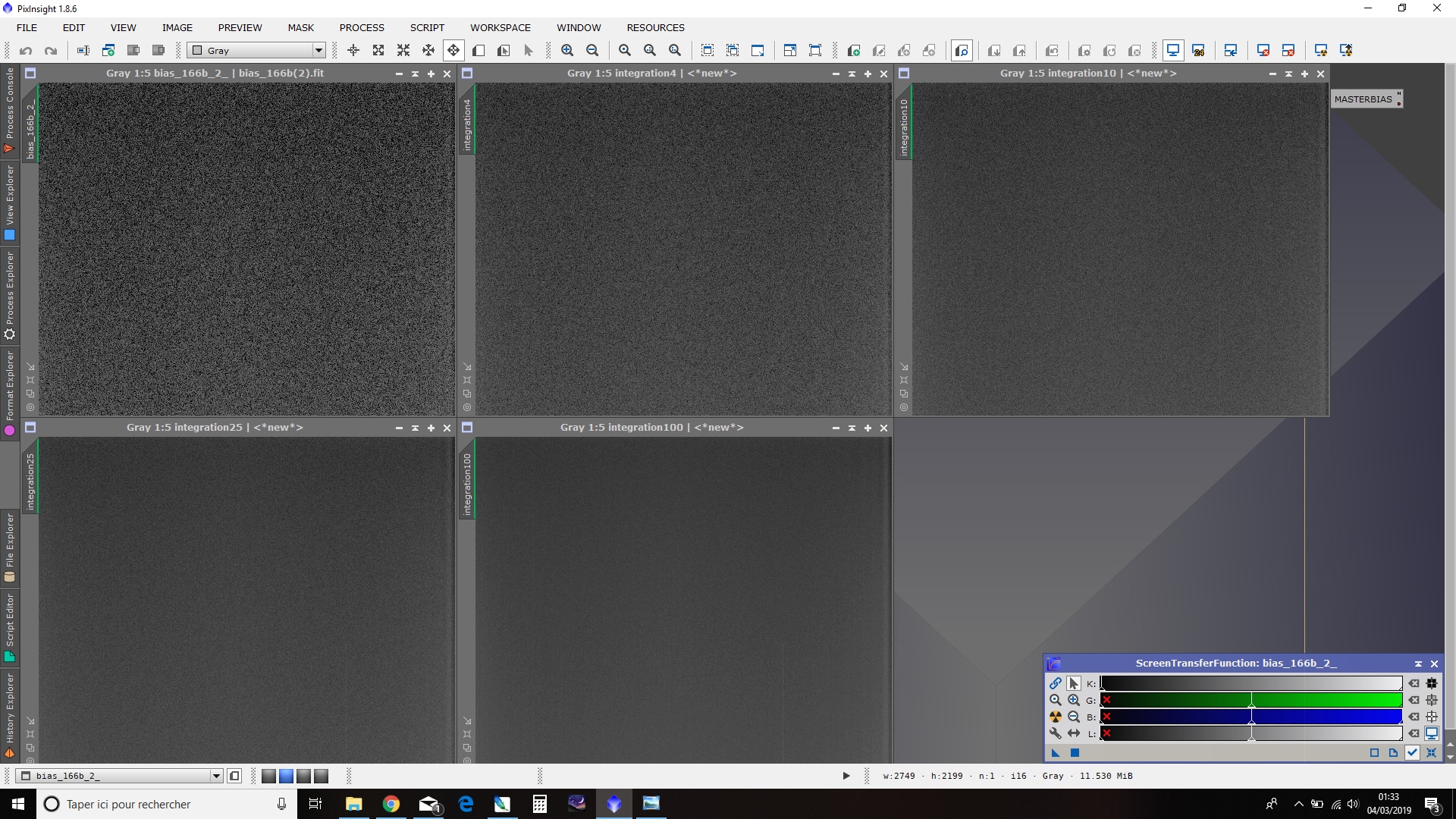Screen dimensions: 1456x819
Task: Click Zoom Out icon in ScreenTransferFunction panel
Action: [1074, 717]
